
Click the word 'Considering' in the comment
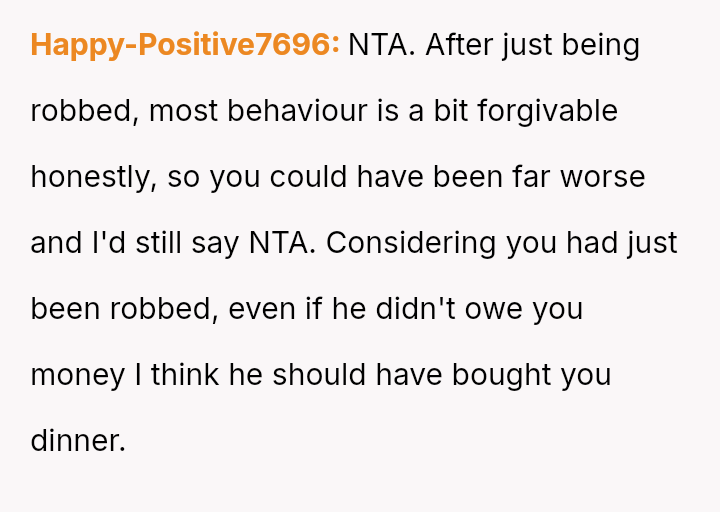point(411,244)
